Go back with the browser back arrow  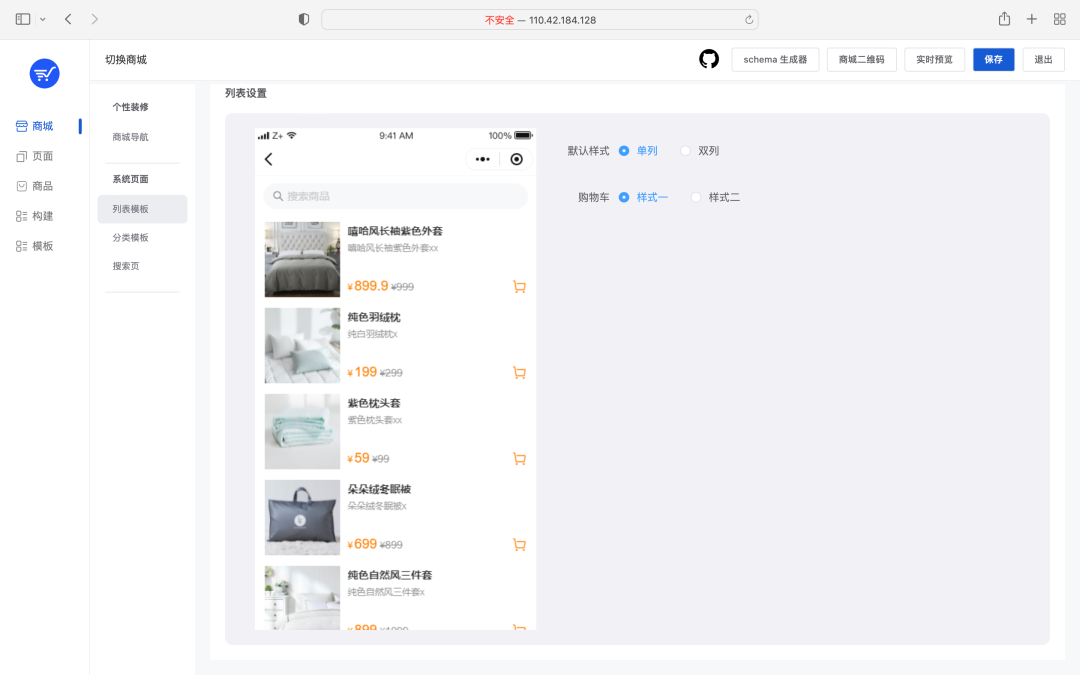68,19
